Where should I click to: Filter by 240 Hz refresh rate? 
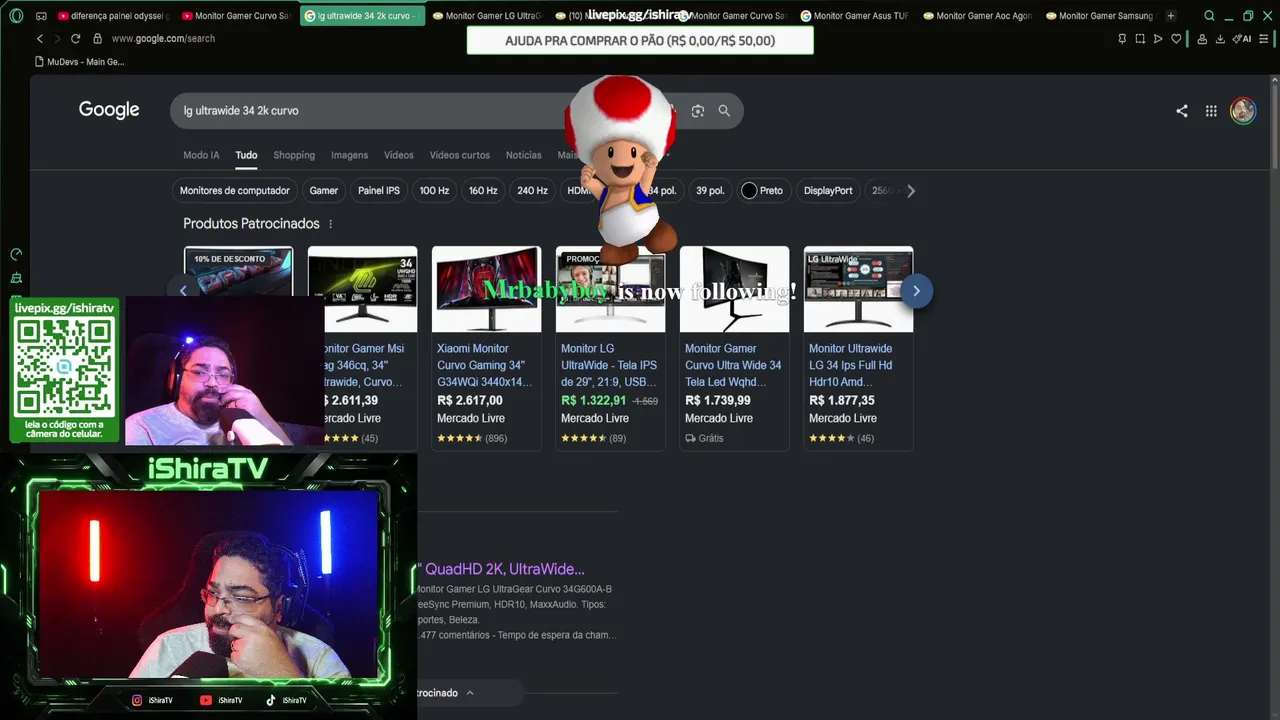tap(532, 191)
